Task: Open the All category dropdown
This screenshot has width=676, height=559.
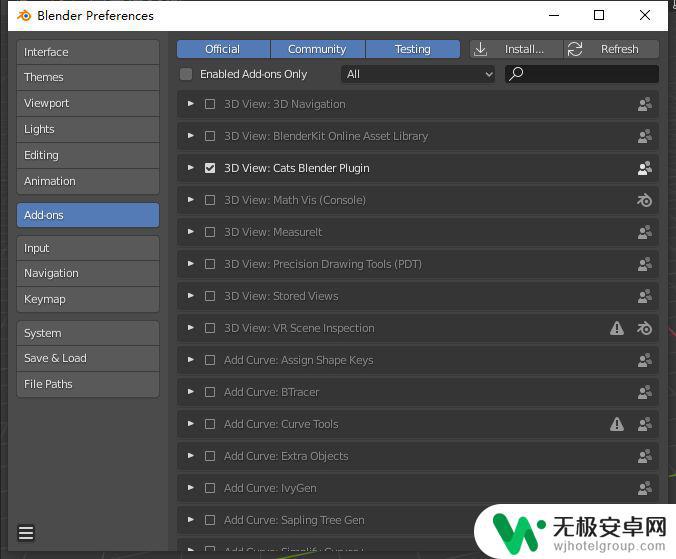Action: point(418,74)
